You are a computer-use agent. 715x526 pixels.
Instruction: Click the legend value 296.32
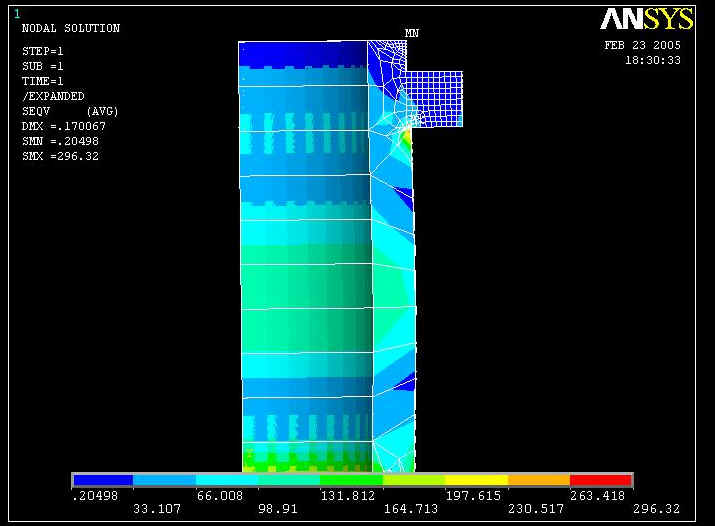click(x=656, y=509)
